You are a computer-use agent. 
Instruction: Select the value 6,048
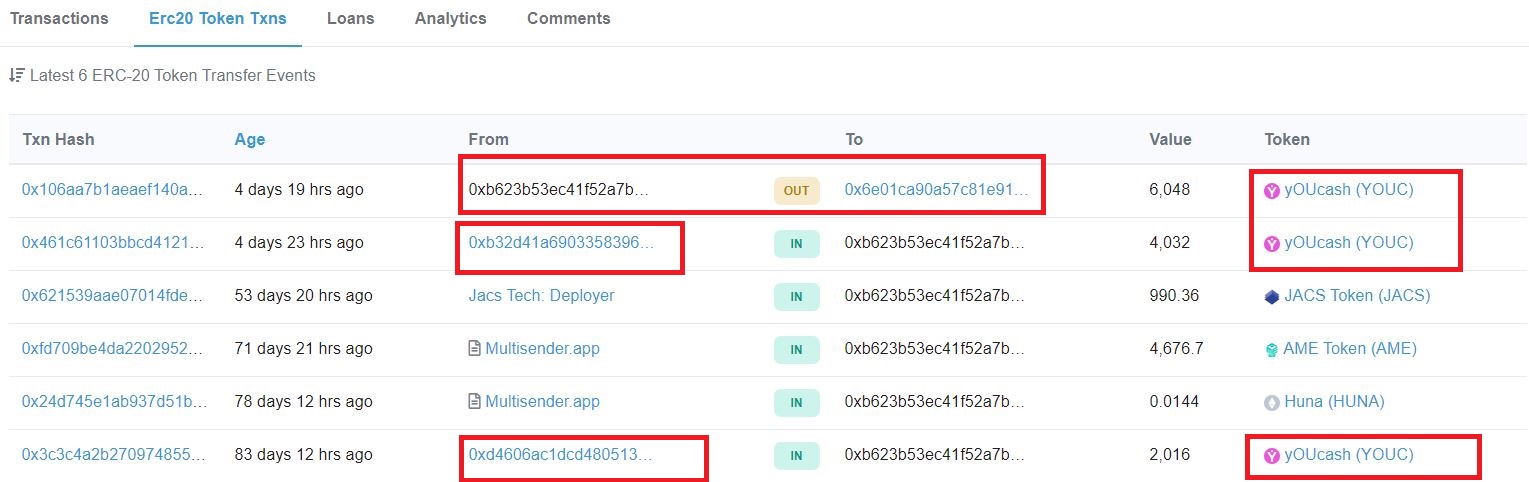pos(1169,189)
